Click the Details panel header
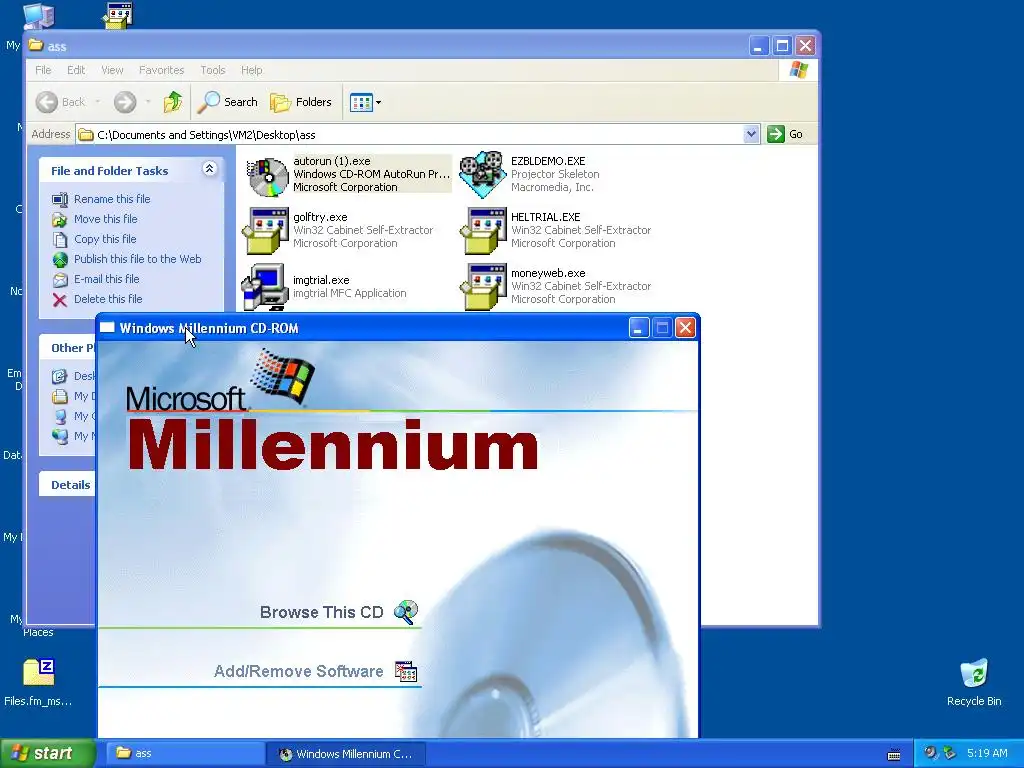Screen dimensions: 1024x768 point(68,485)
